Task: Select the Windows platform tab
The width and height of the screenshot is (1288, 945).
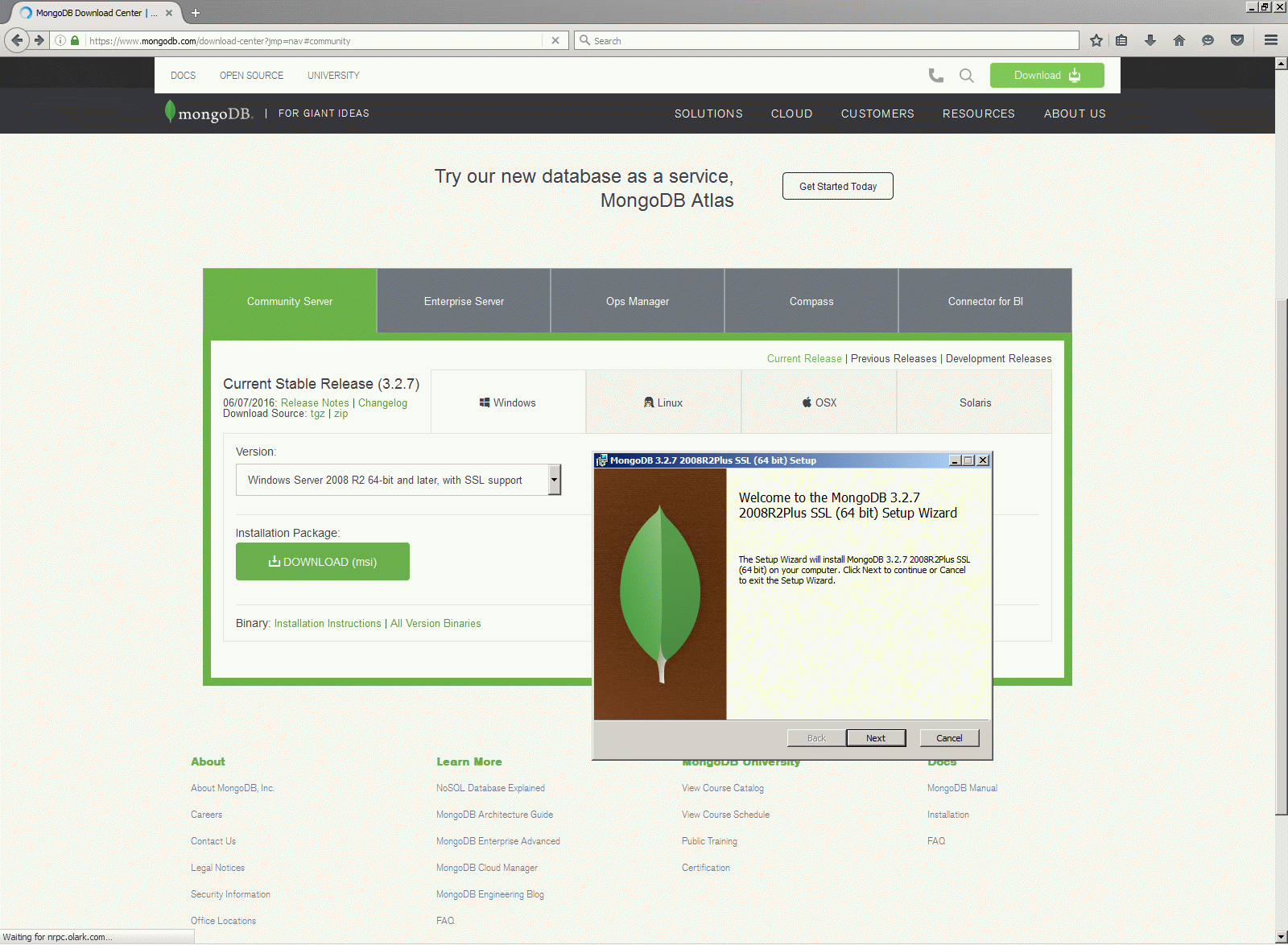Action: point(508,402)
